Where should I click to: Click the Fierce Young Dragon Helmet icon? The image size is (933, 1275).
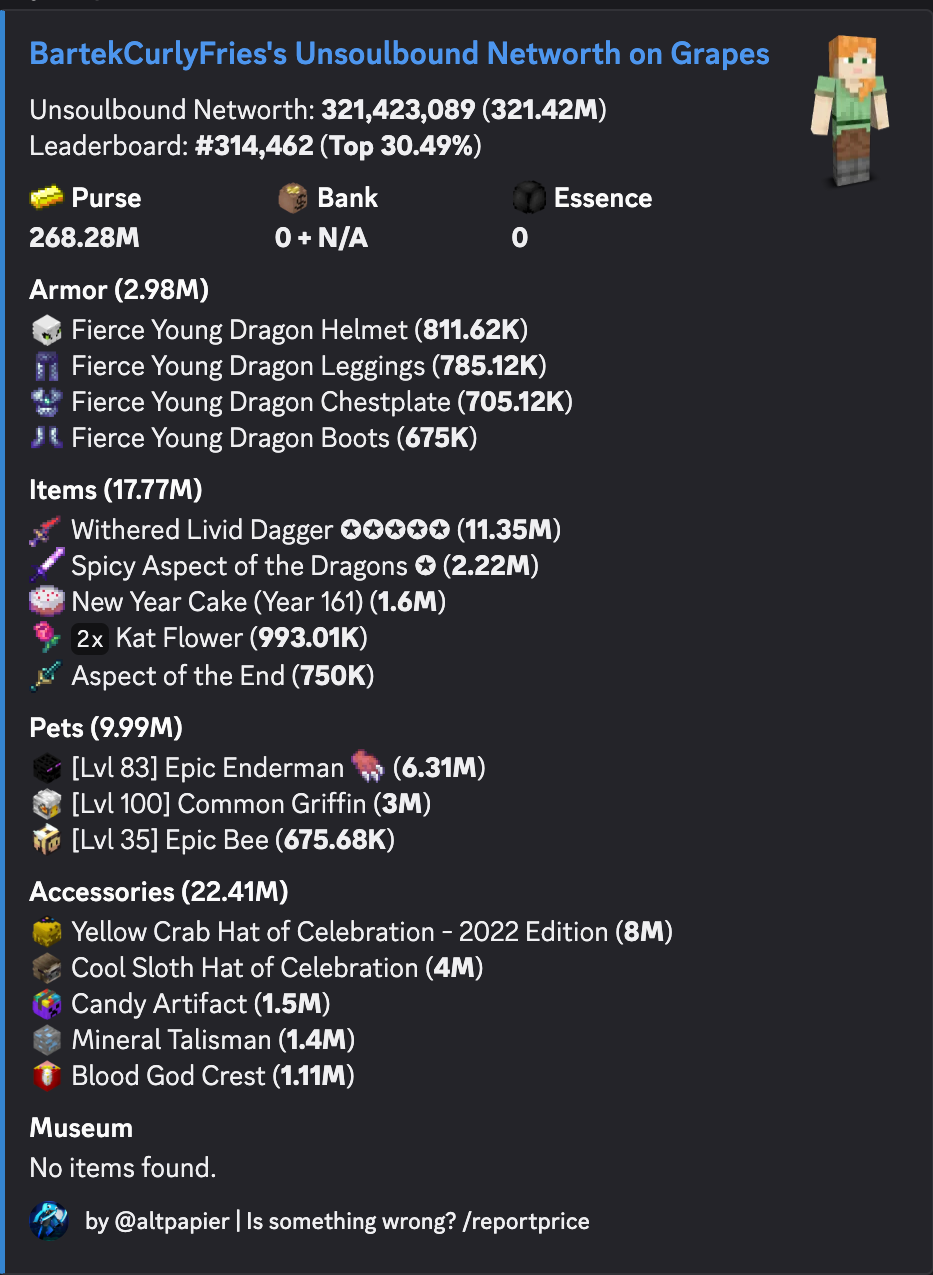[47, 330]
